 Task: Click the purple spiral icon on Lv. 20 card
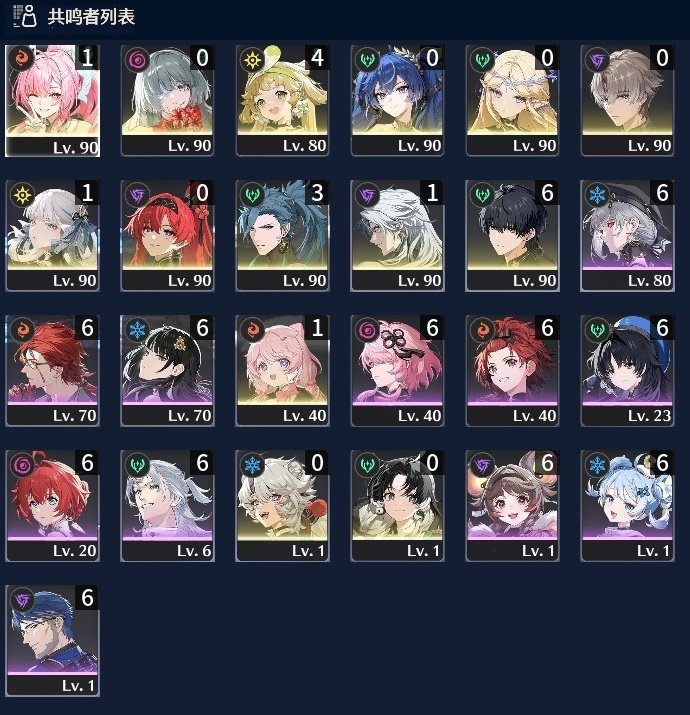[x=22, y=465]
